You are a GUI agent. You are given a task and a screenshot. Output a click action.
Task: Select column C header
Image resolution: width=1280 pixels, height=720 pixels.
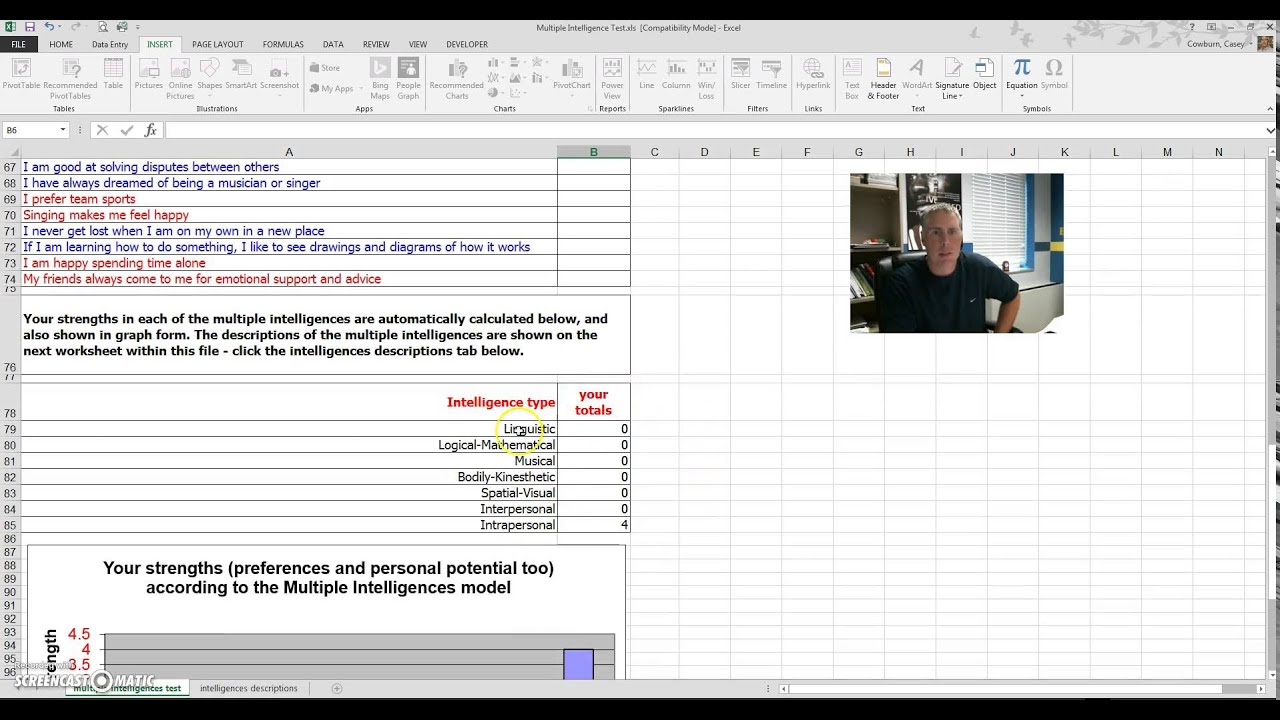click(x=654, y=152)
